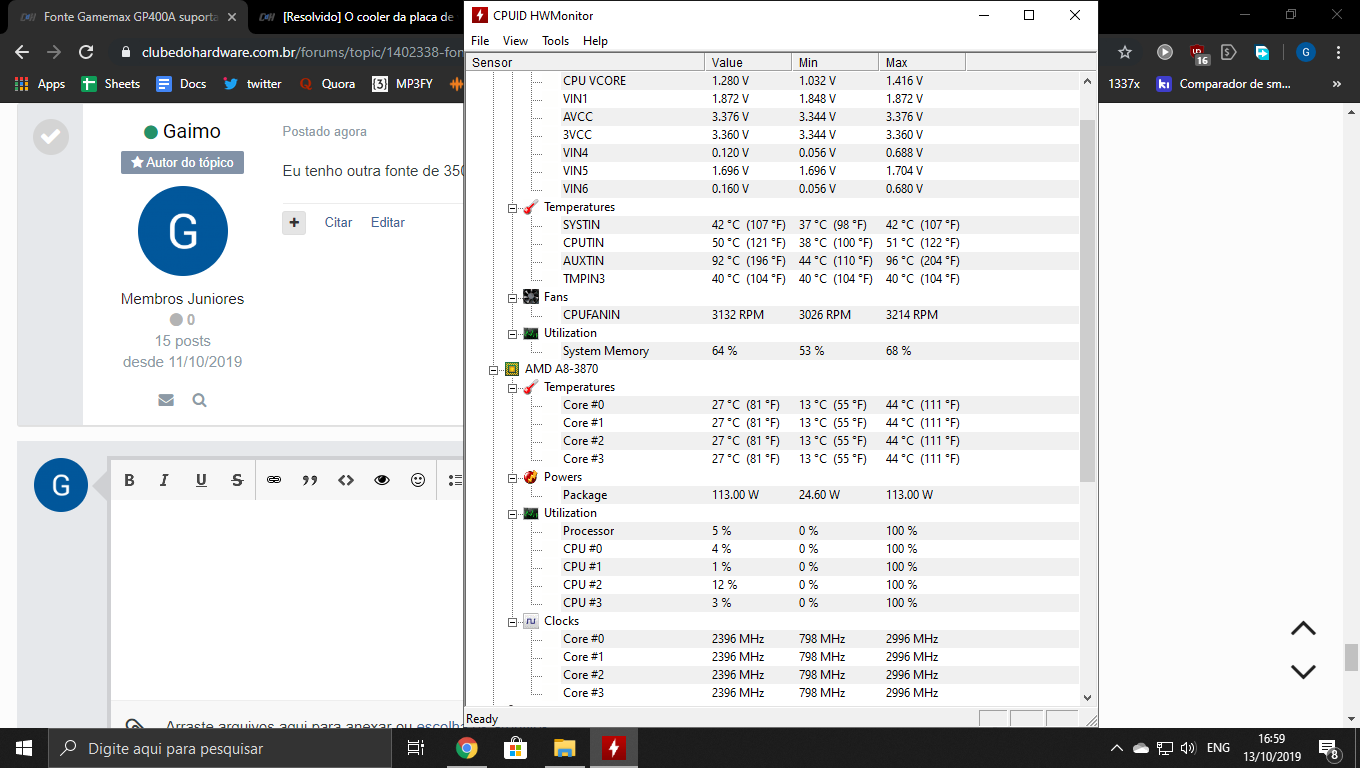Viewport: 1360px width, 768px height.
Task: Collapse the AMD A8-3870 tree node
Action: coord(493,369)
